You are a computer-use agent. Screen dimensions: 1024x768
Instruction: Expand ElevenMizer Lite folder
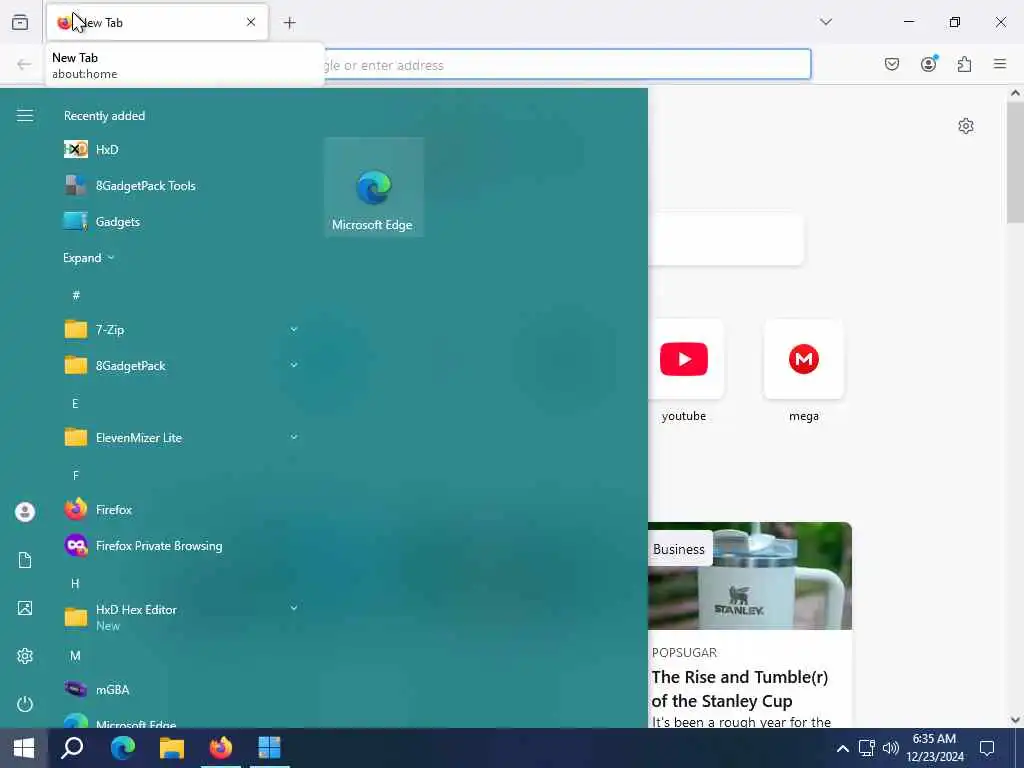tap(294, 438)
